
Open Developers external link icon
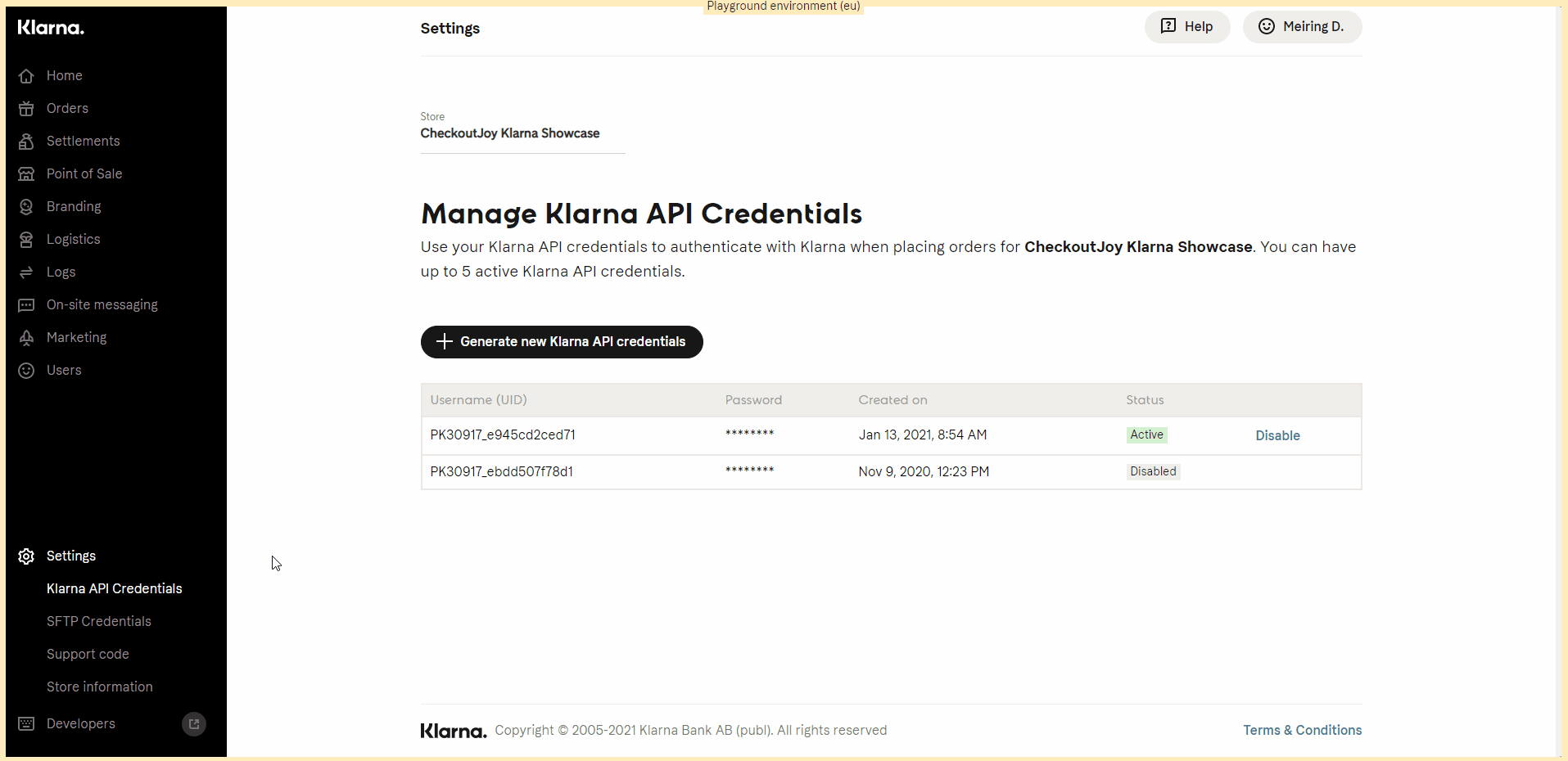point(194,724)
